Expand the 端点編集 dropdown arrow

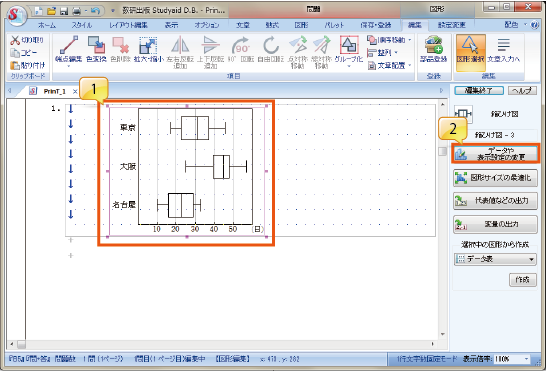coord(68,66)
